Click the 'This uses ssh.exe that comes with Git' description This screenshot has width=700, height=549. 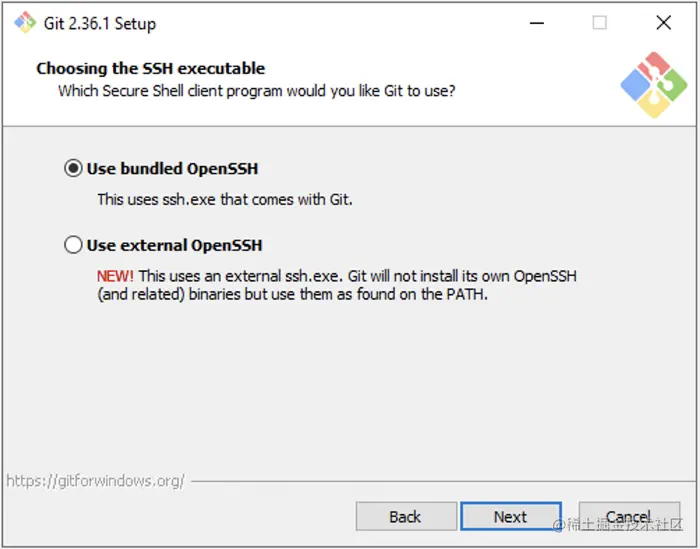pos(225,199)
